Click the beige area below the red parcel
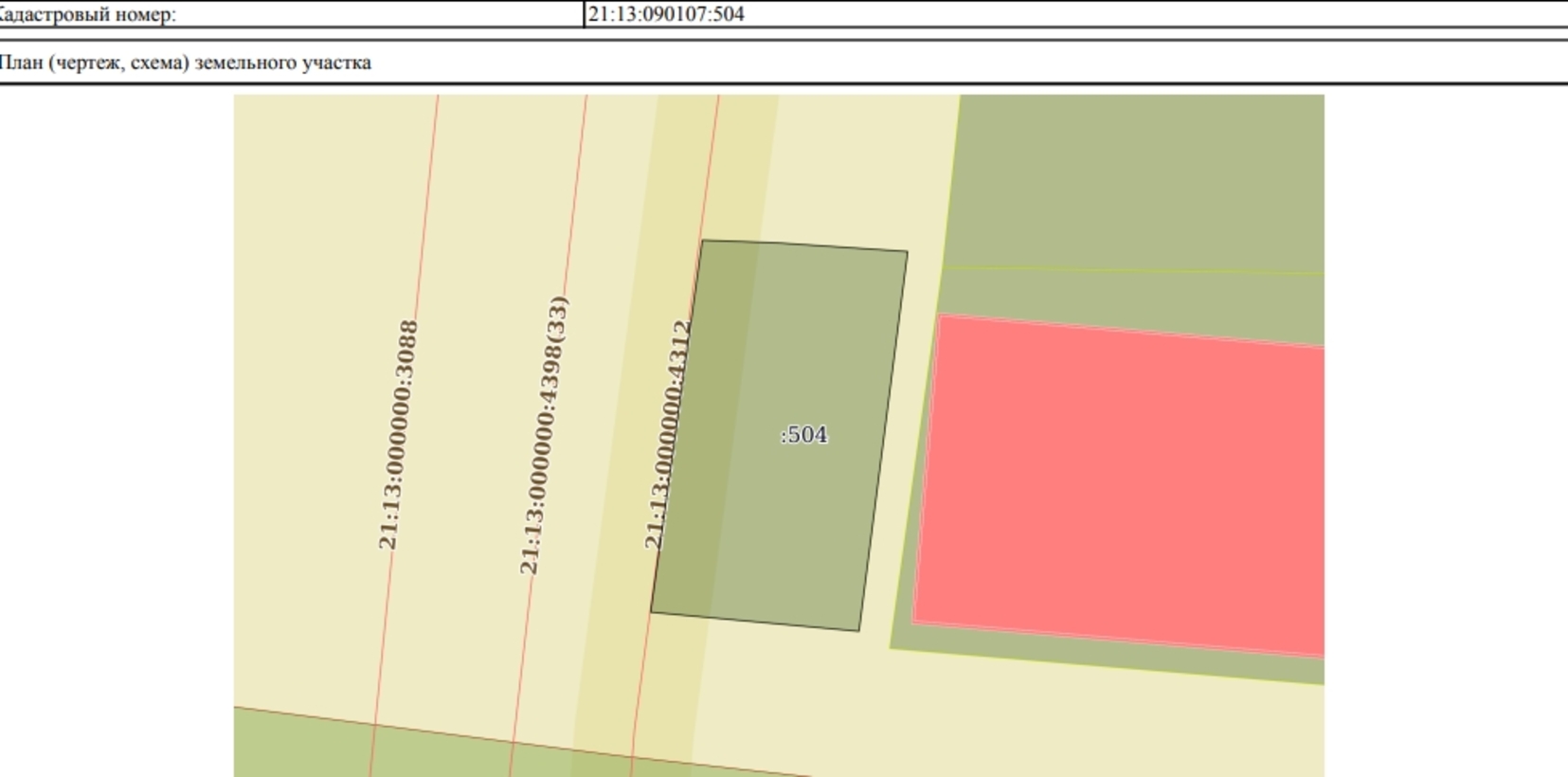The image size is (1568, 777). click(1042, 720)
